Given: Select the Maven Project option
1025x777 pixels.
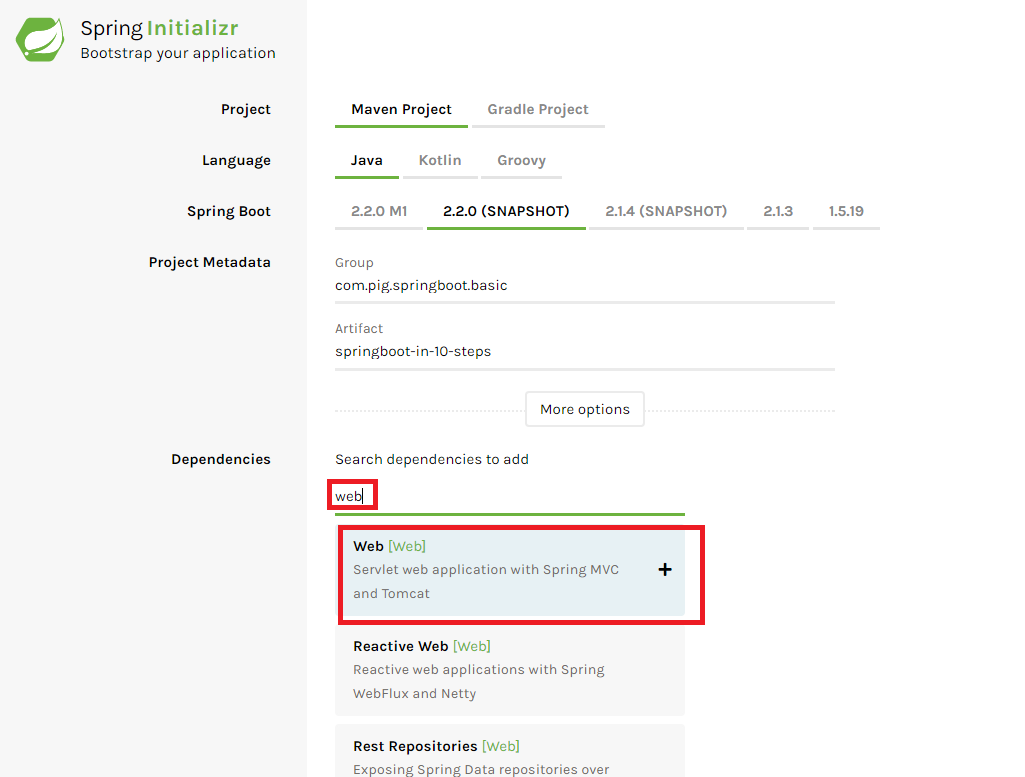Looking at the screenshot, I should point(401,108).
